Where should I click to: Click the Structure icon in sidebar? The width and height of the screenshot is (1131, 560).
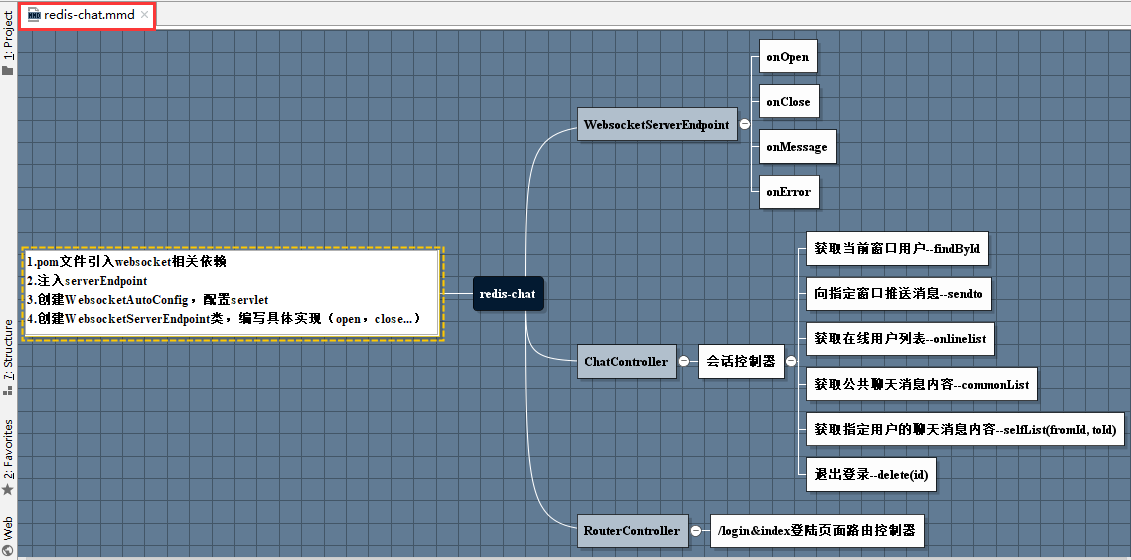click(8, 390)
